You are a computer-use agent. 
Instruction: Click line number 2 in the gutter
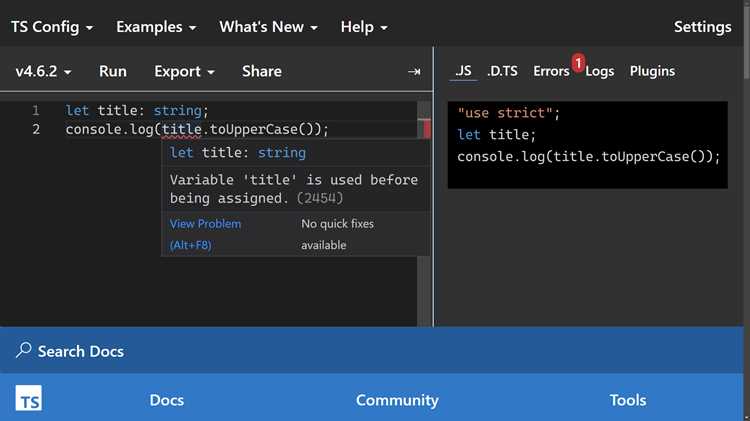click(36, 130)
